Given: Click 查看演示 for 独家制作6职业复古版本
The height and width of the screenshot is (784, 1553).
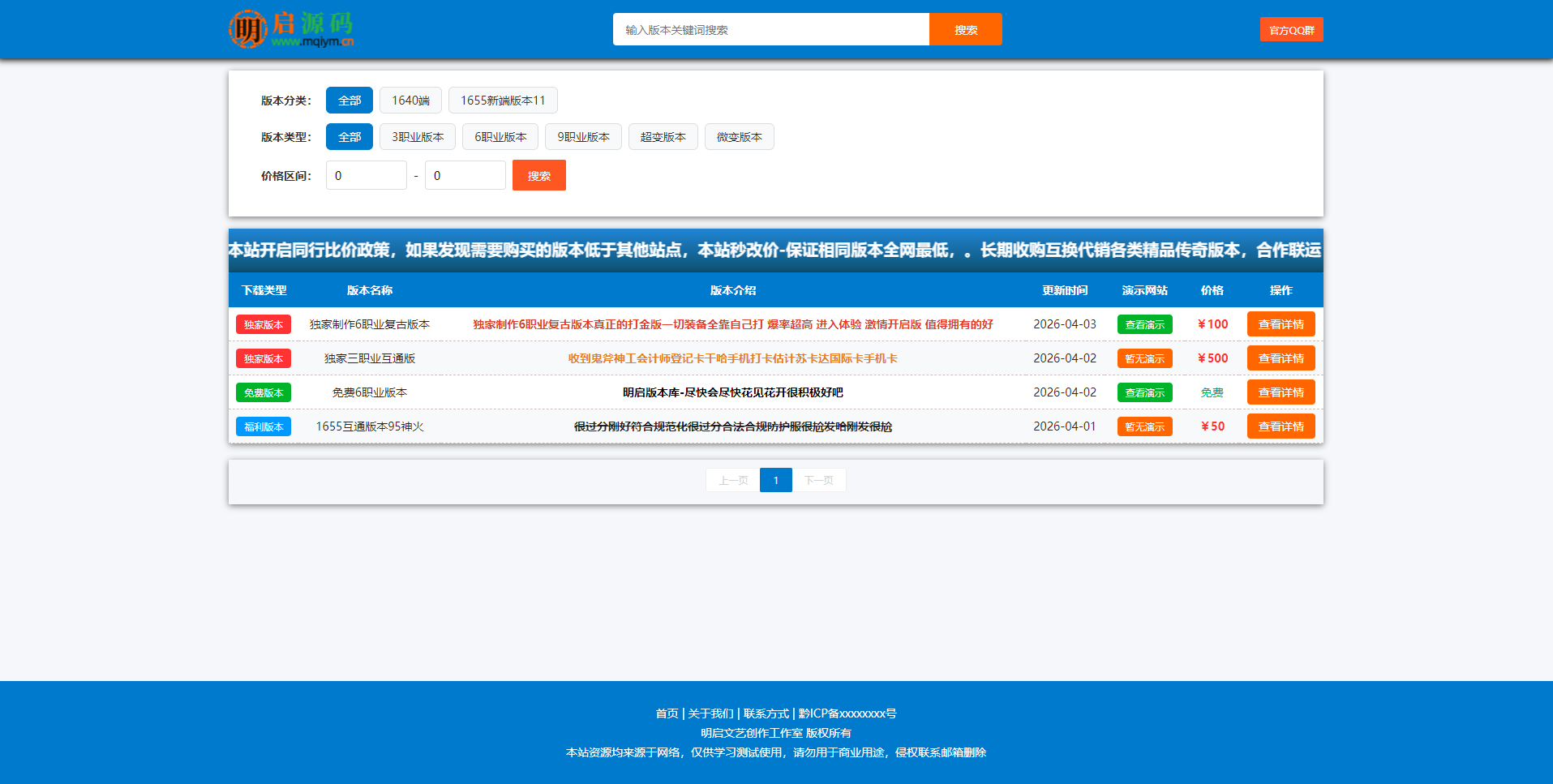Looking at the screenshot, I should pos(1144,323).
